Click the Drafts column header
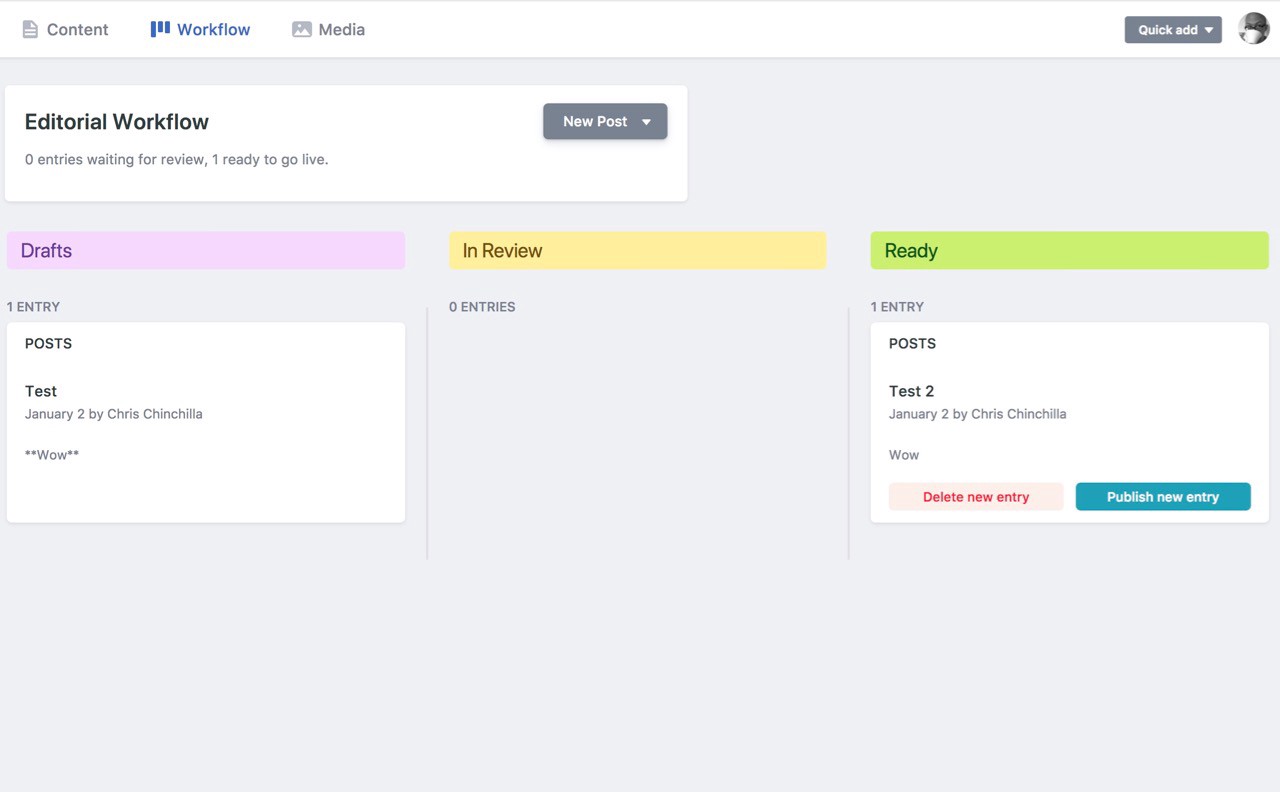This screenshot has height=792, width=1280. coord(205,251)
